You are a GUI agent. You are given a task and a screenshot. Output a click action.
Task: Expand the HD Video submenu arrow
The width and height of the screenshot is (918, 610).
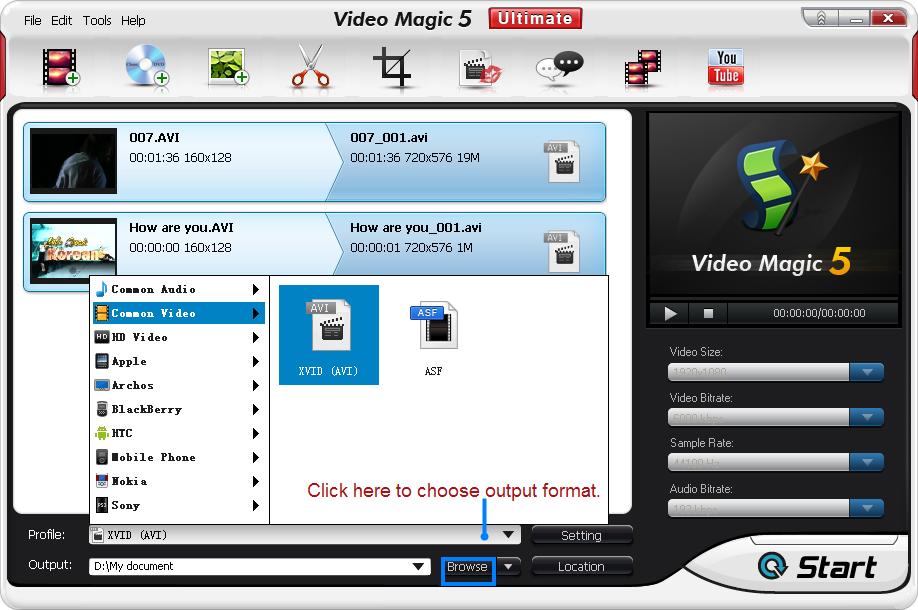point(256,337)
